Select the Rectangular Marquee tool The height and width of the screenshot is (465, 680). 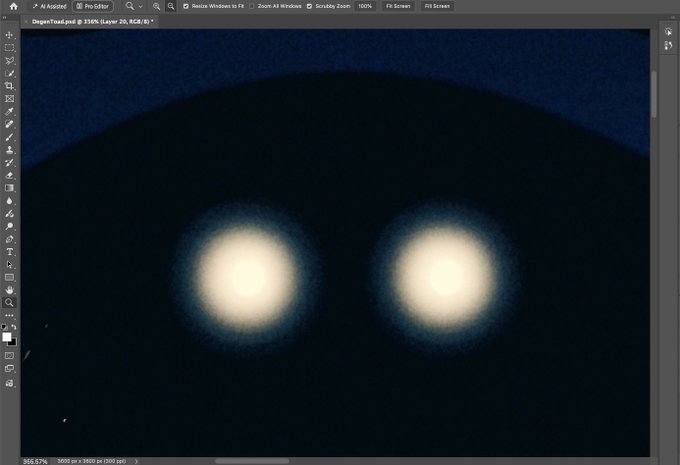pos(9,48)
